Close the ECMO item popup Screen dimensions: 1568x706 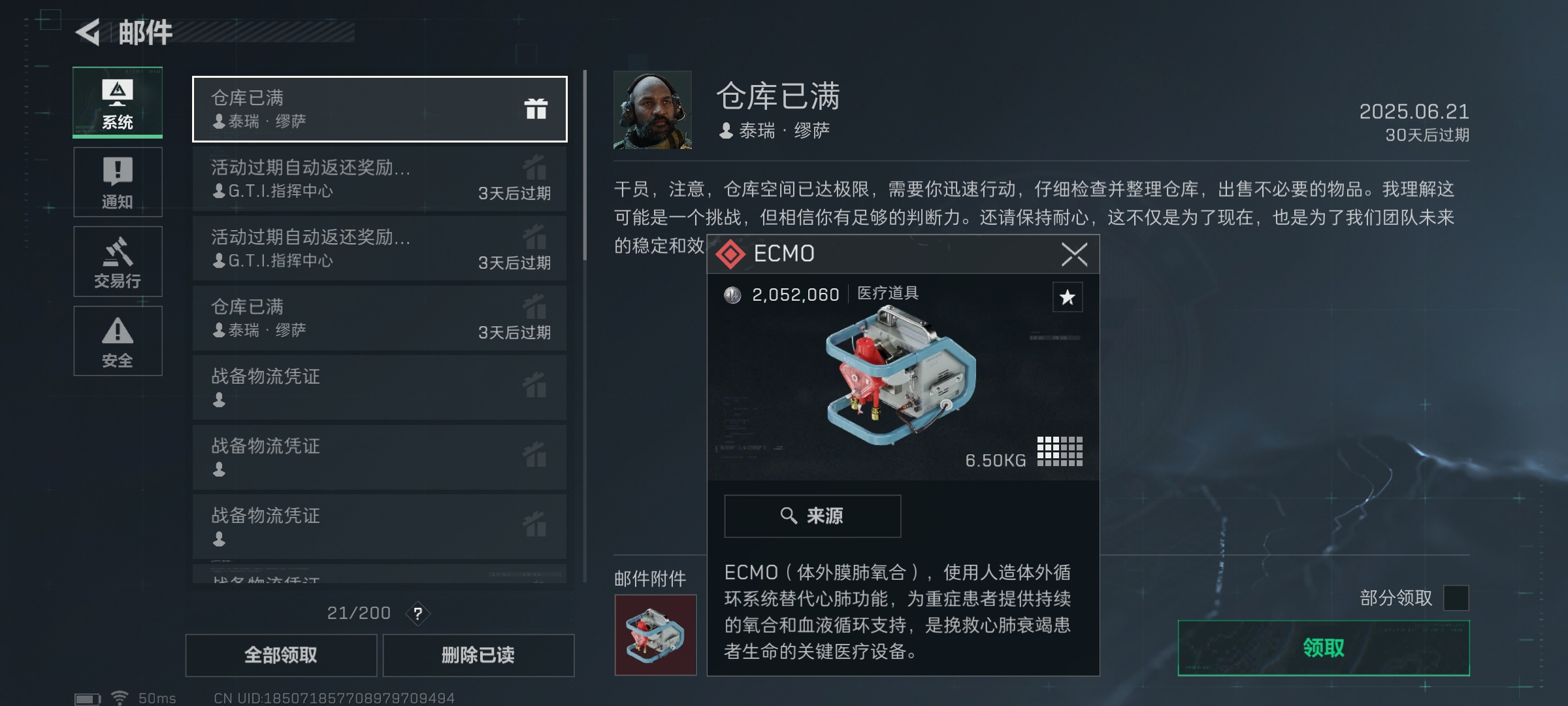(x=1074, y=254)
